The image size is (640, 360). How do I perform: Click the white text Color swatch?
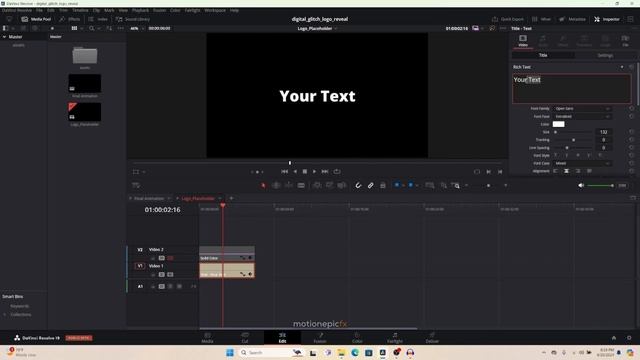point(558,124)
